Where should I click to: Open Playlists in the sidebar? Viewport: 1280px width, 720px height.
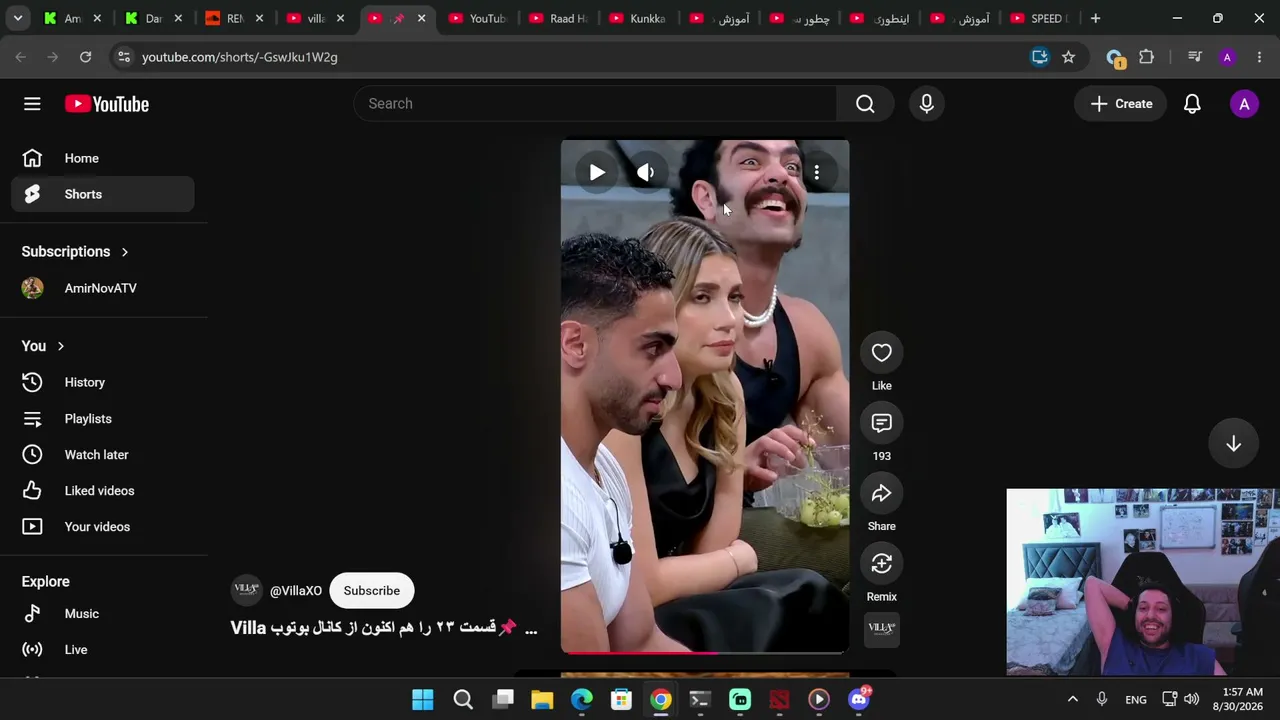coord(102,419)
